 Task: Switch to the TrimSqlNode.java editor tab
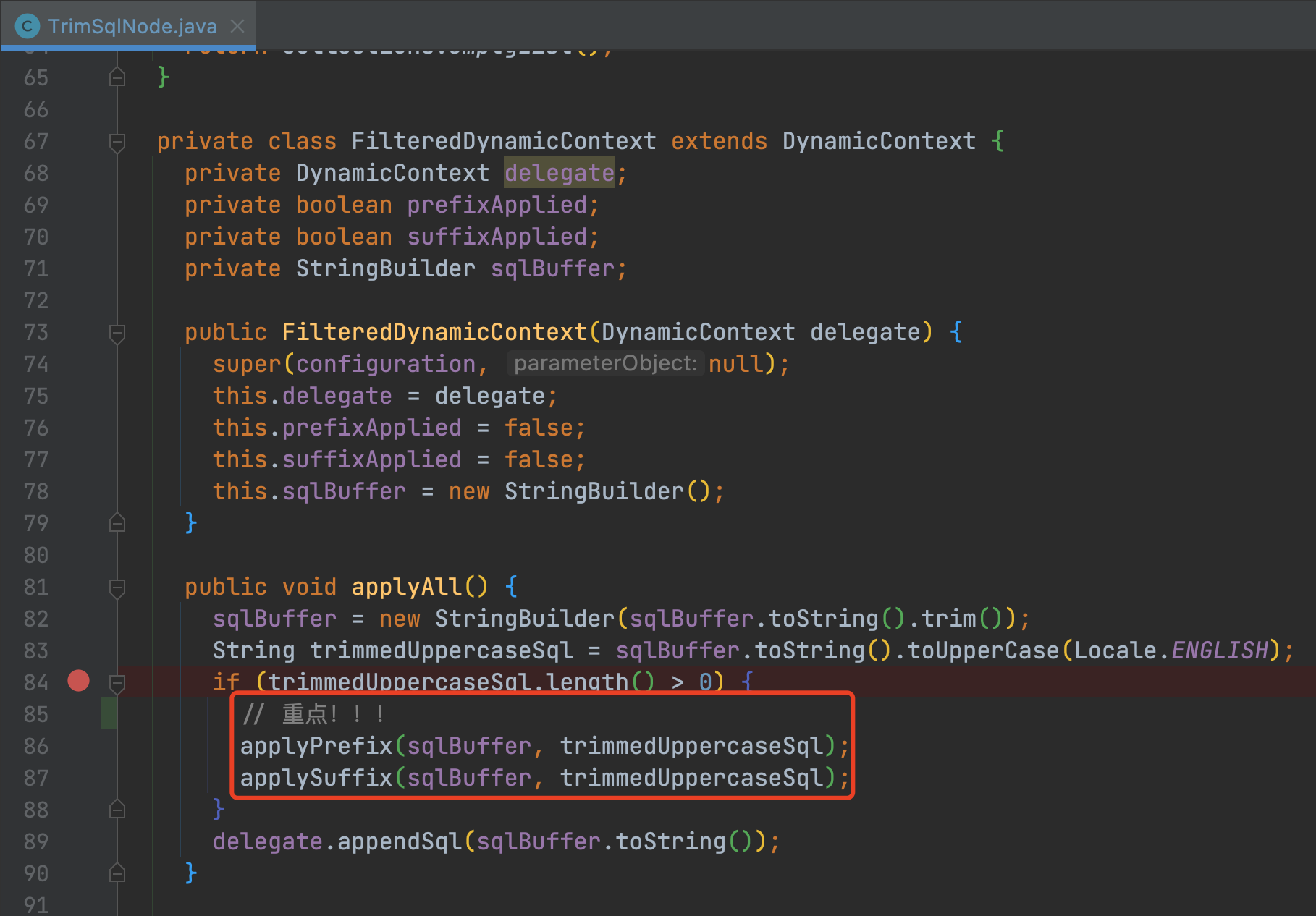[x=129, y=26]
